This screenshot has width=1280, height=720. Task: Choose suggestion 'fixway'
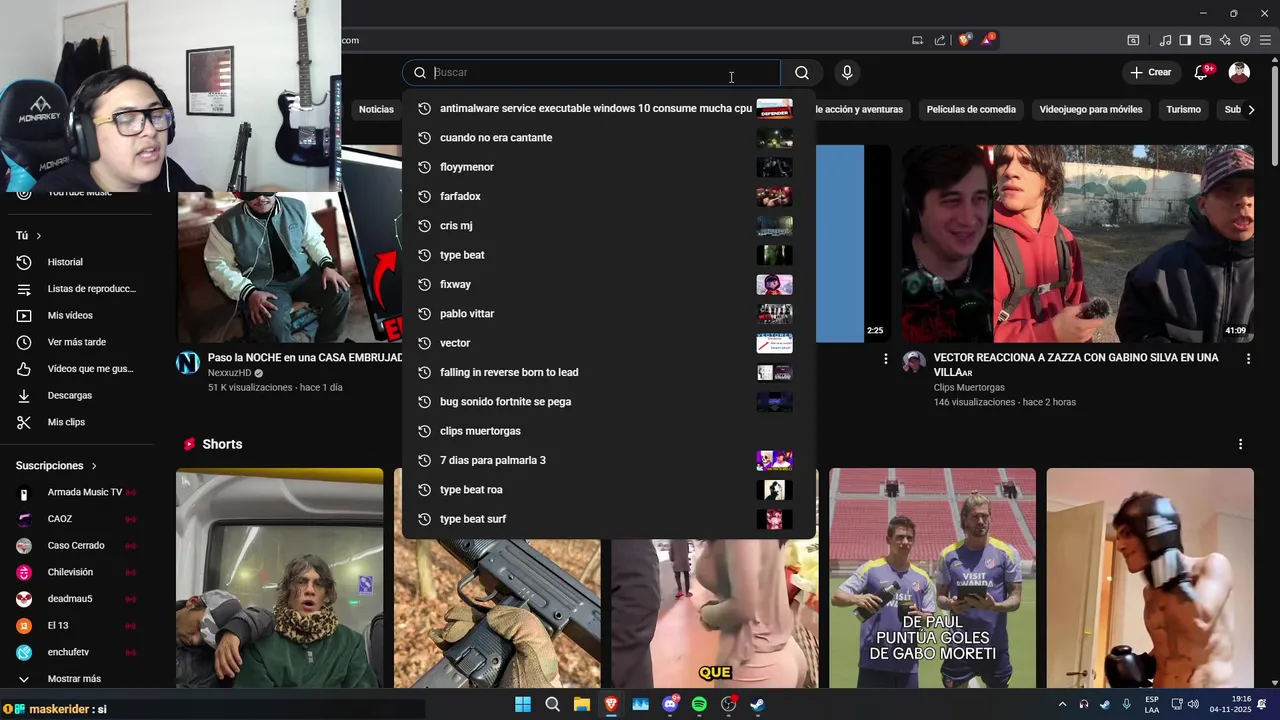click(608, 284)
